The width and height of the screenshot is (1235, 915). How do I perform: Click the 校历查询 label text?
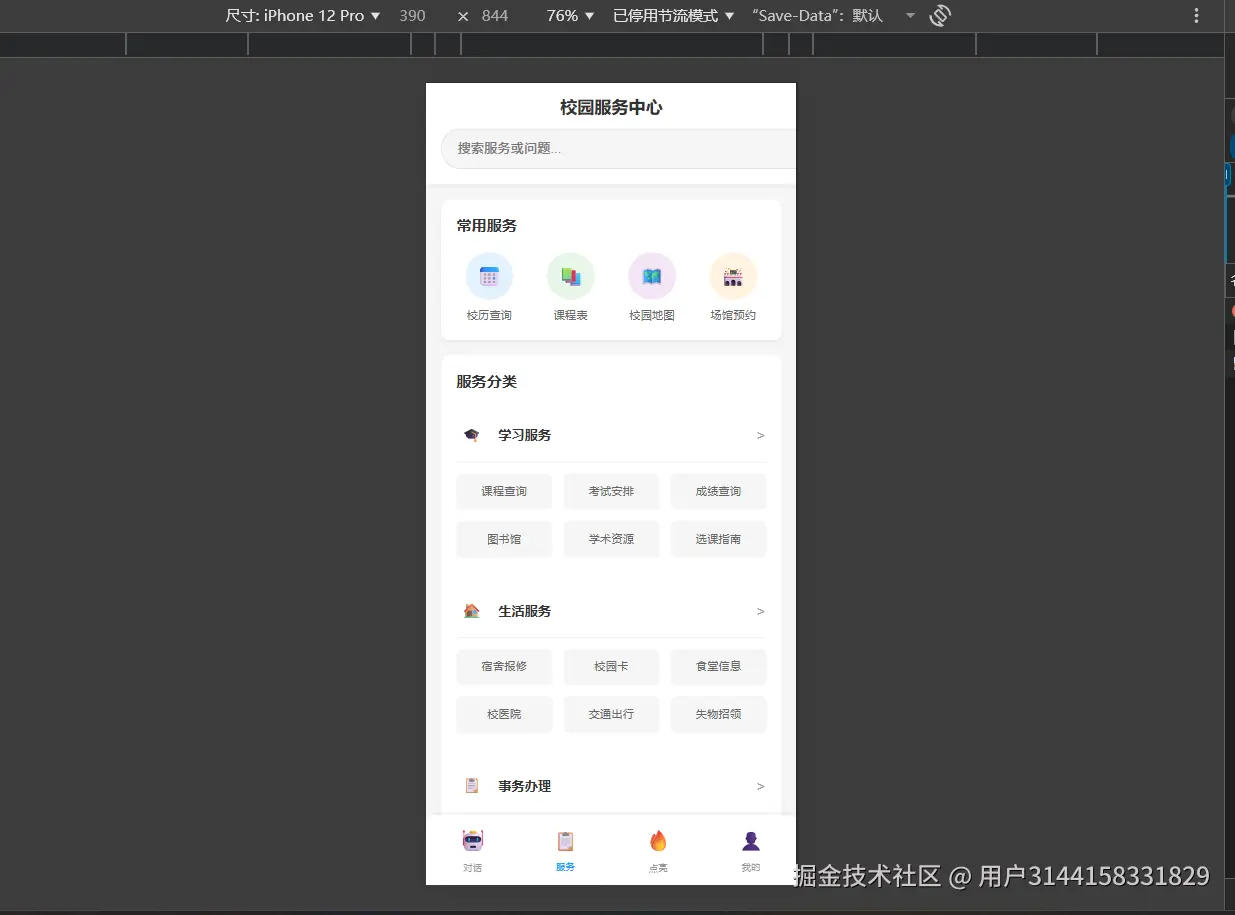489,315
